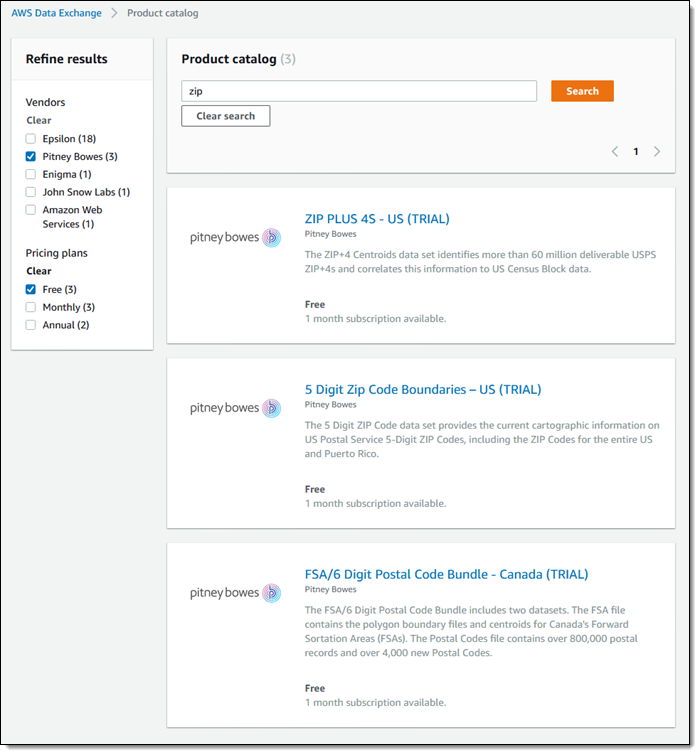The image size is (700, 755).
Task: Click the previous page arrow in pagination
Action: 615,152
